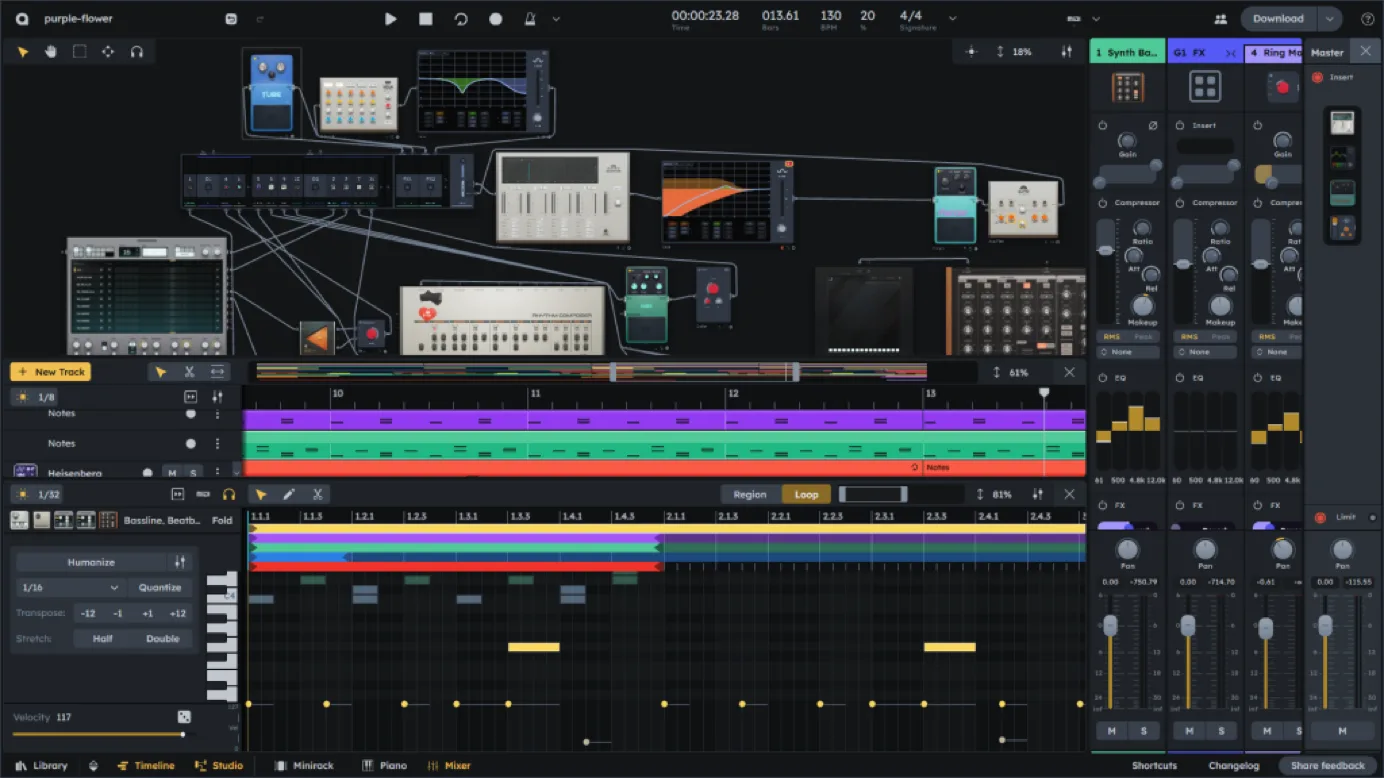Click the New Track button

point(51,372)
